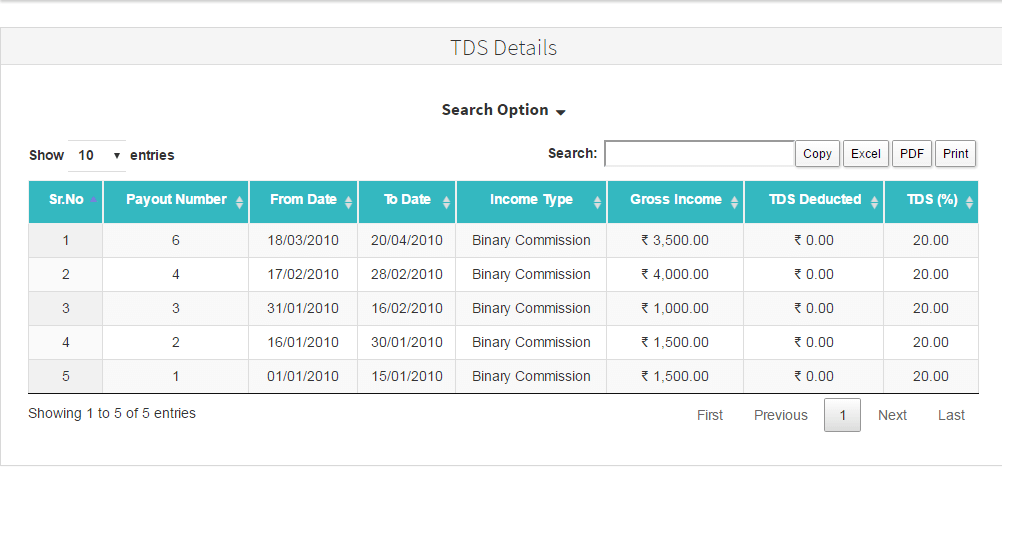Image resolution: width=1011 pixels, height=556 pixels.
Task: Export table as PDF
Action: click(x=911, y=154)
